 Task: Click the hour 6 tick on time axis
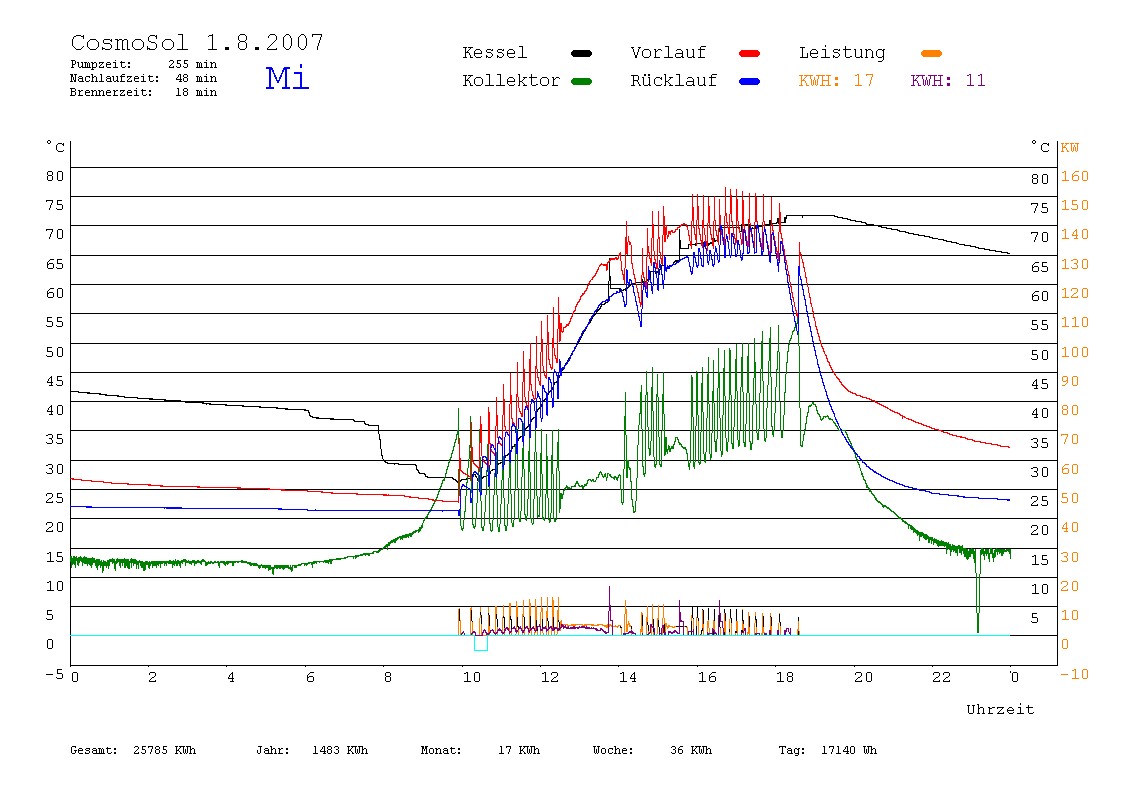tap(310, 677)
